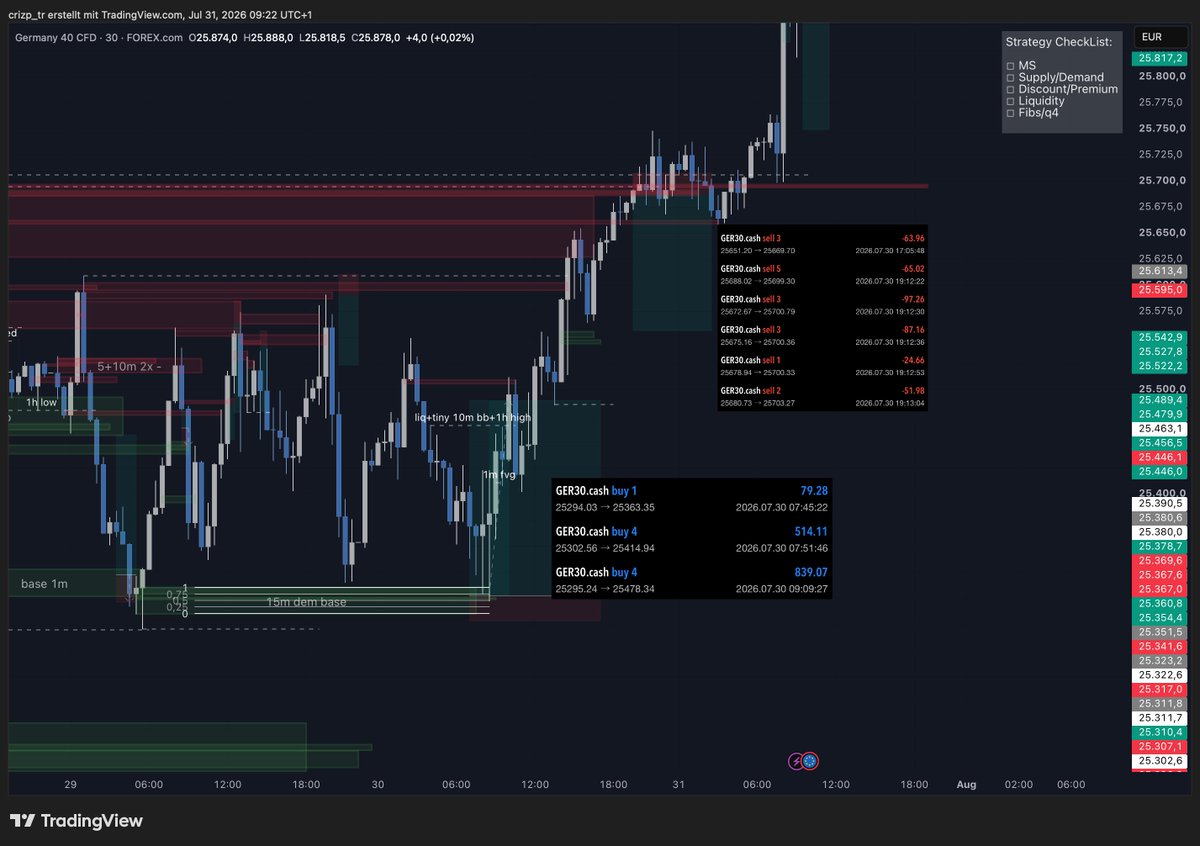Image resolution: width=1200 pixels, height=846 pixels.
Task: Select the 25.456,5 price label
Action: click(1158, 442)
